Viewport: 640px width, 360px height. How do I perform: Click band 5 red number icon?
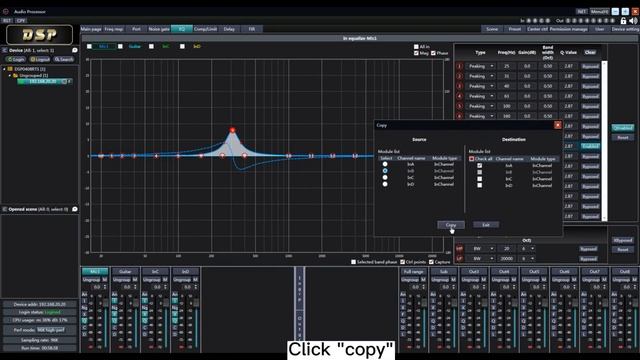coord(460,106)
